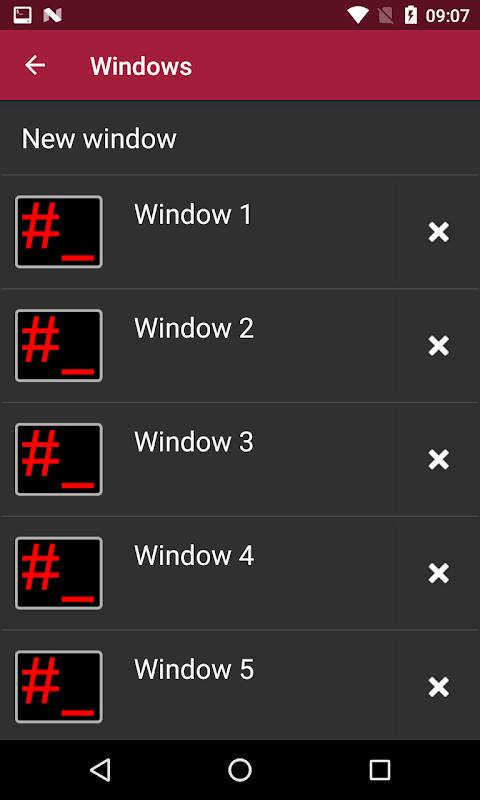
Task: Close Window 2 with its X icon
Action: coord(439,346)
